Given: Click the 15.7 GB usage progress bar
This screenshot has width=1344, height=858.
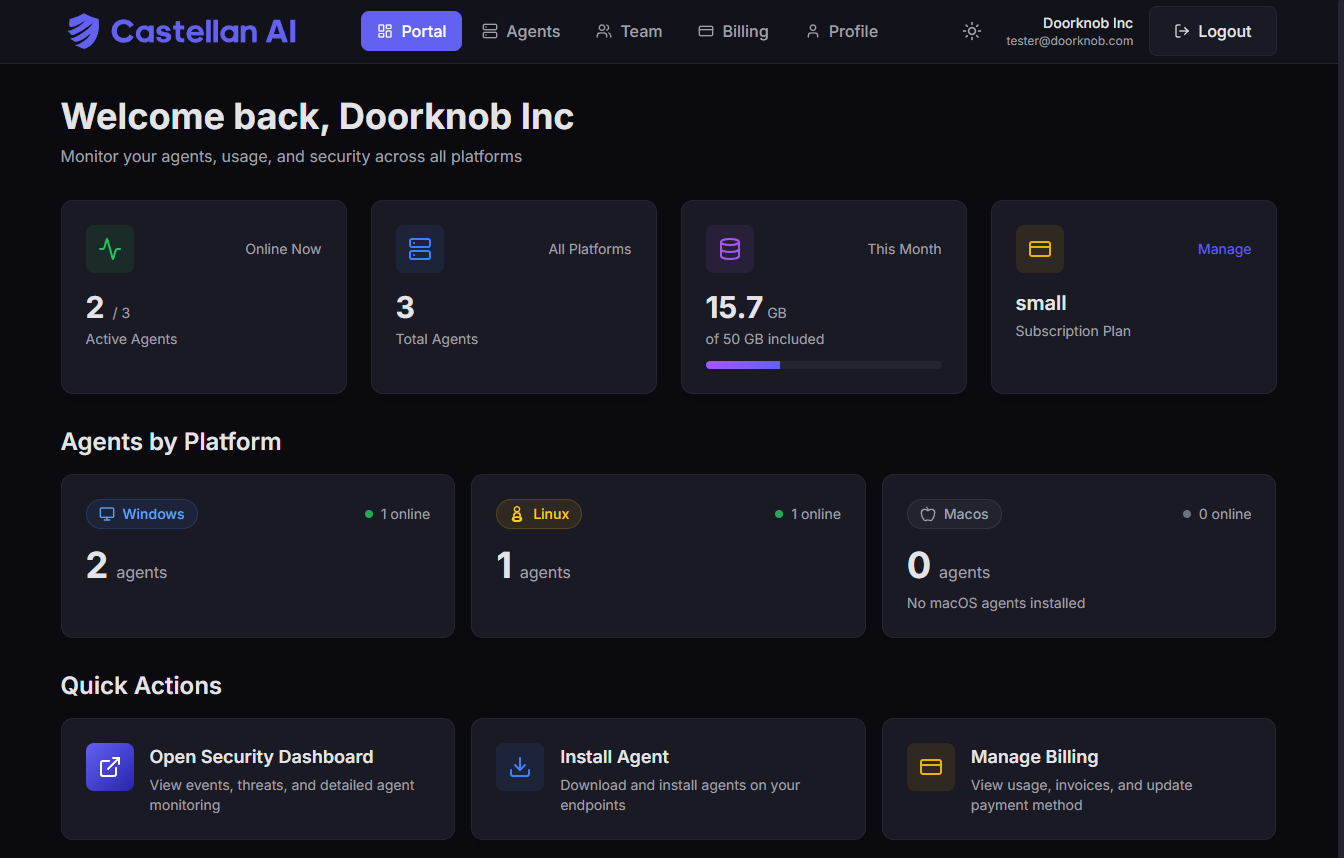Looking at the screenshot, I should tap(823, 365).
